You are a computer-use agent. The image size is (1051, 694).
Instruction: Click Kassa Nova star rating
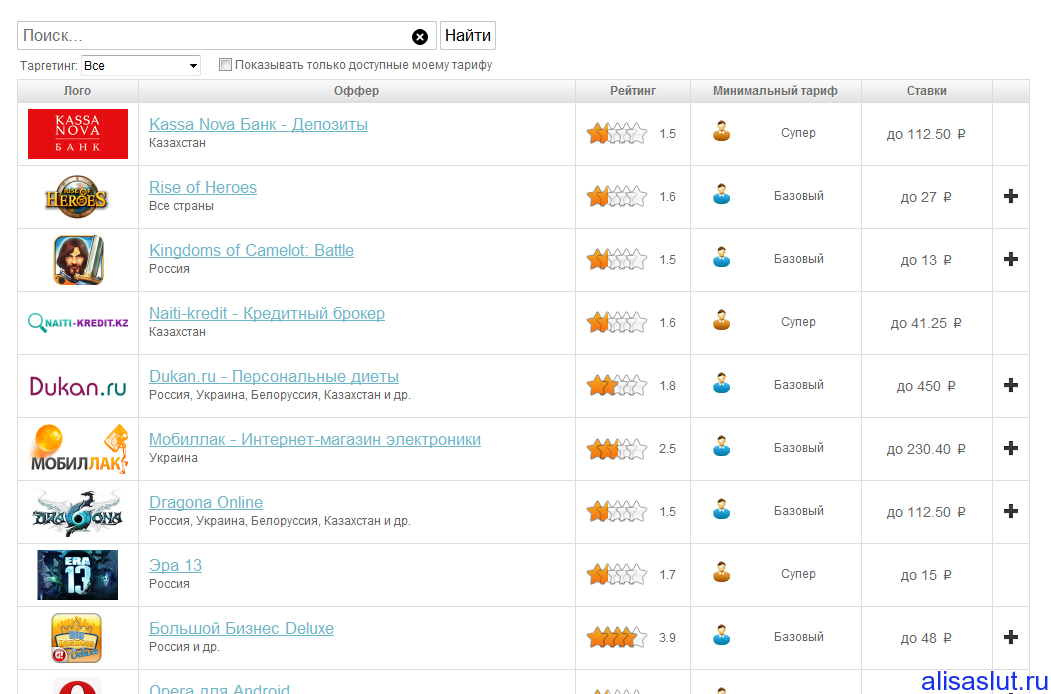point(617,133)
